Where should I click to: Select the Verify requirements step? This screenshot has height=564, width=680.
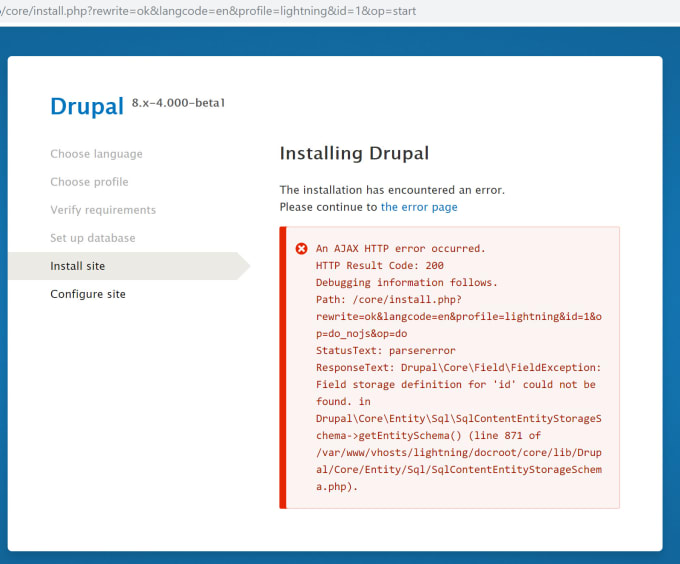click(x=103, y=210)
